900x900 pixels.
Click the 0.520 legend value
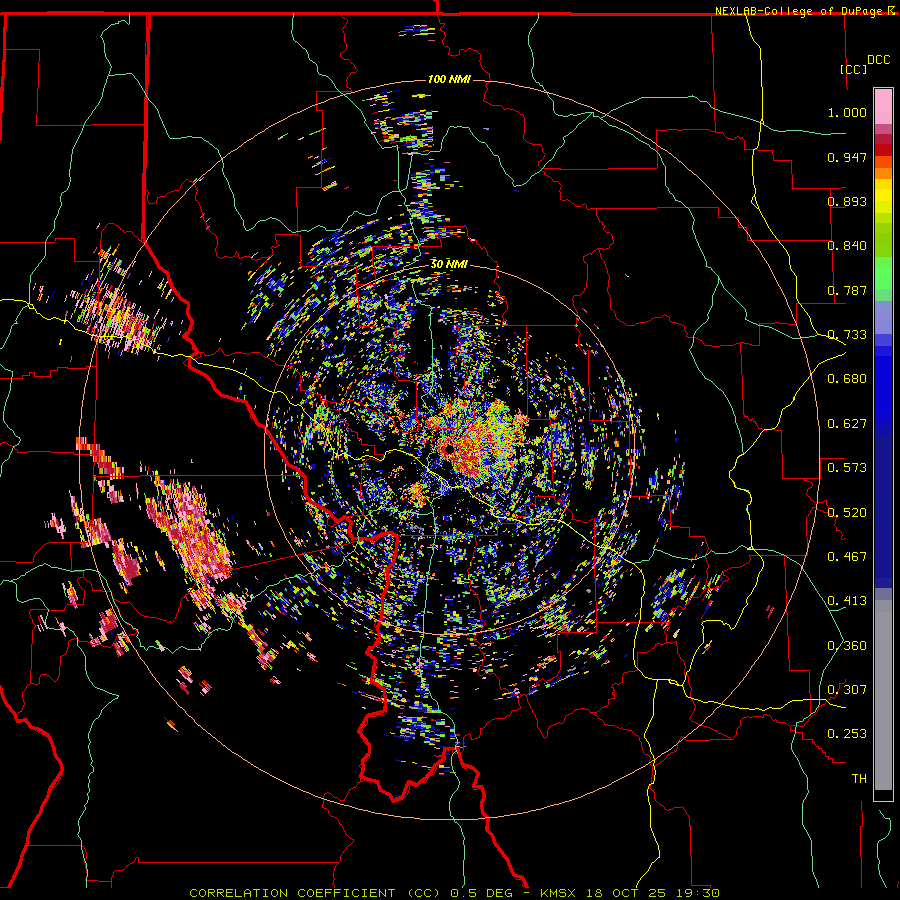[x=847, y=512]
